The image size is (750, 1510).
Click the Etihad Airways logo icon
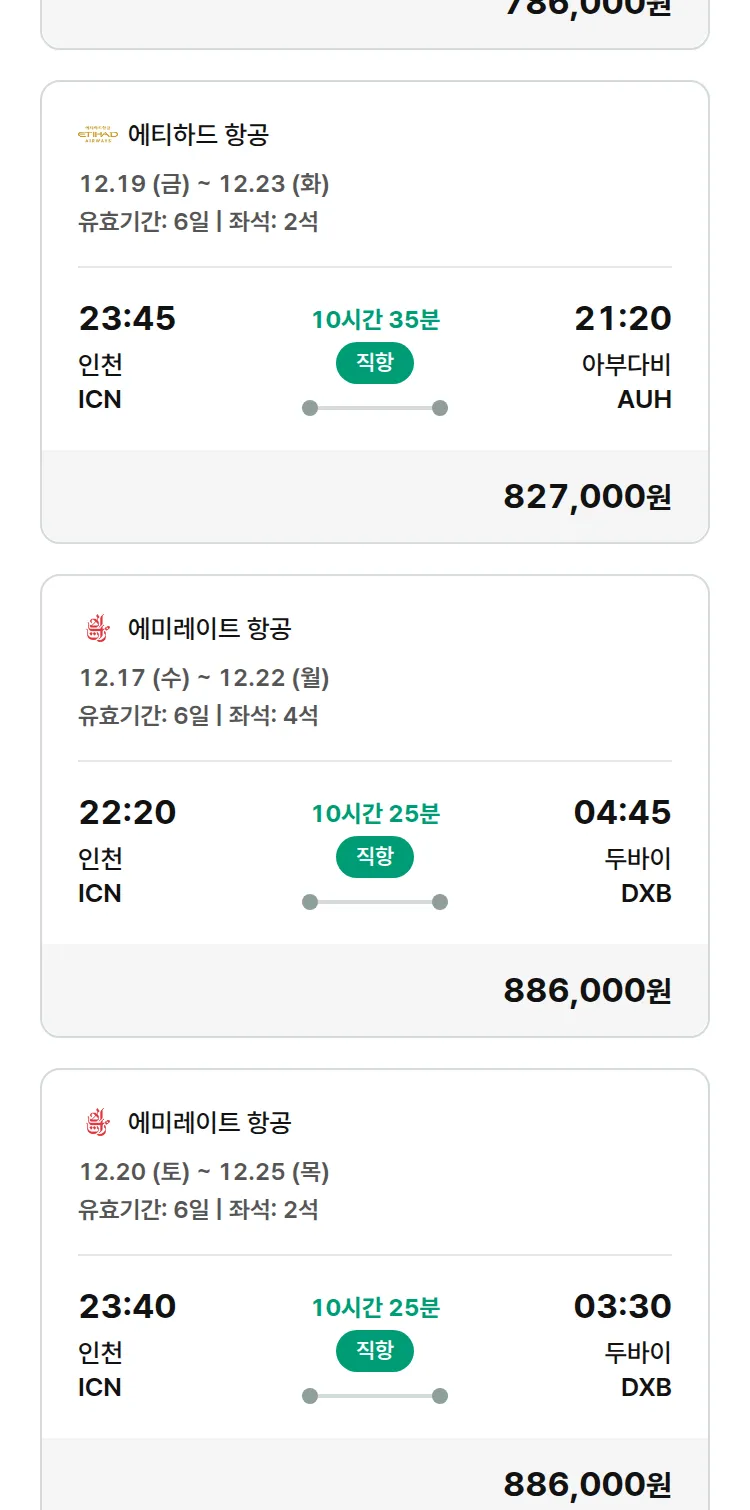point(98,134)
